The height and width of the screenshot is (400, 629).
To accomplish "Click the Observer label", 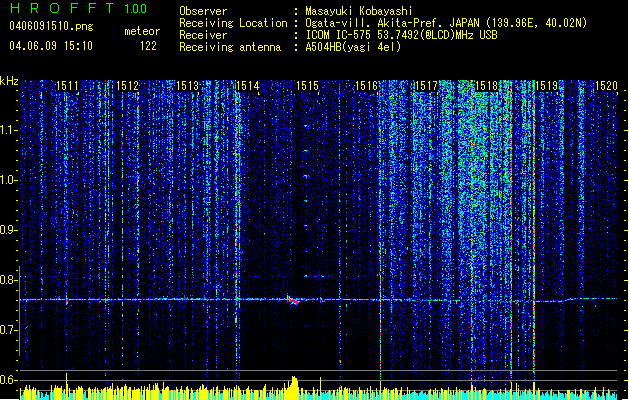I will [203, 11].
